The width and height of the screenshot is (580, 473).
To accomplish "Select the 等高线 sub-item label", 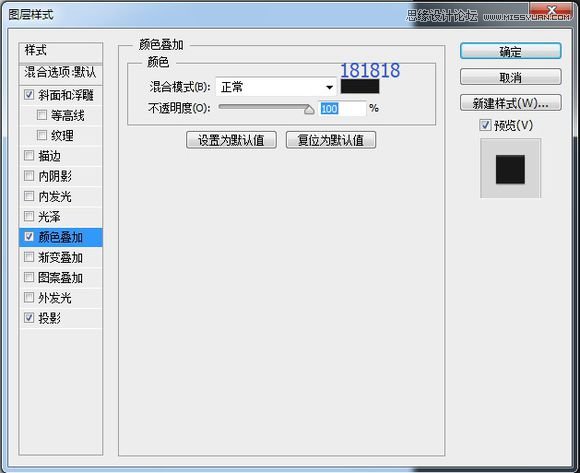I will click(68, 116).
